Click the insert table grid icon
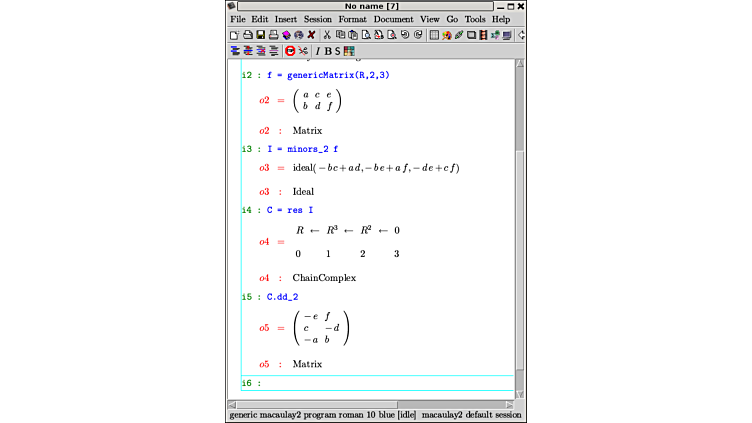752x423 pixels. point(434,35)
